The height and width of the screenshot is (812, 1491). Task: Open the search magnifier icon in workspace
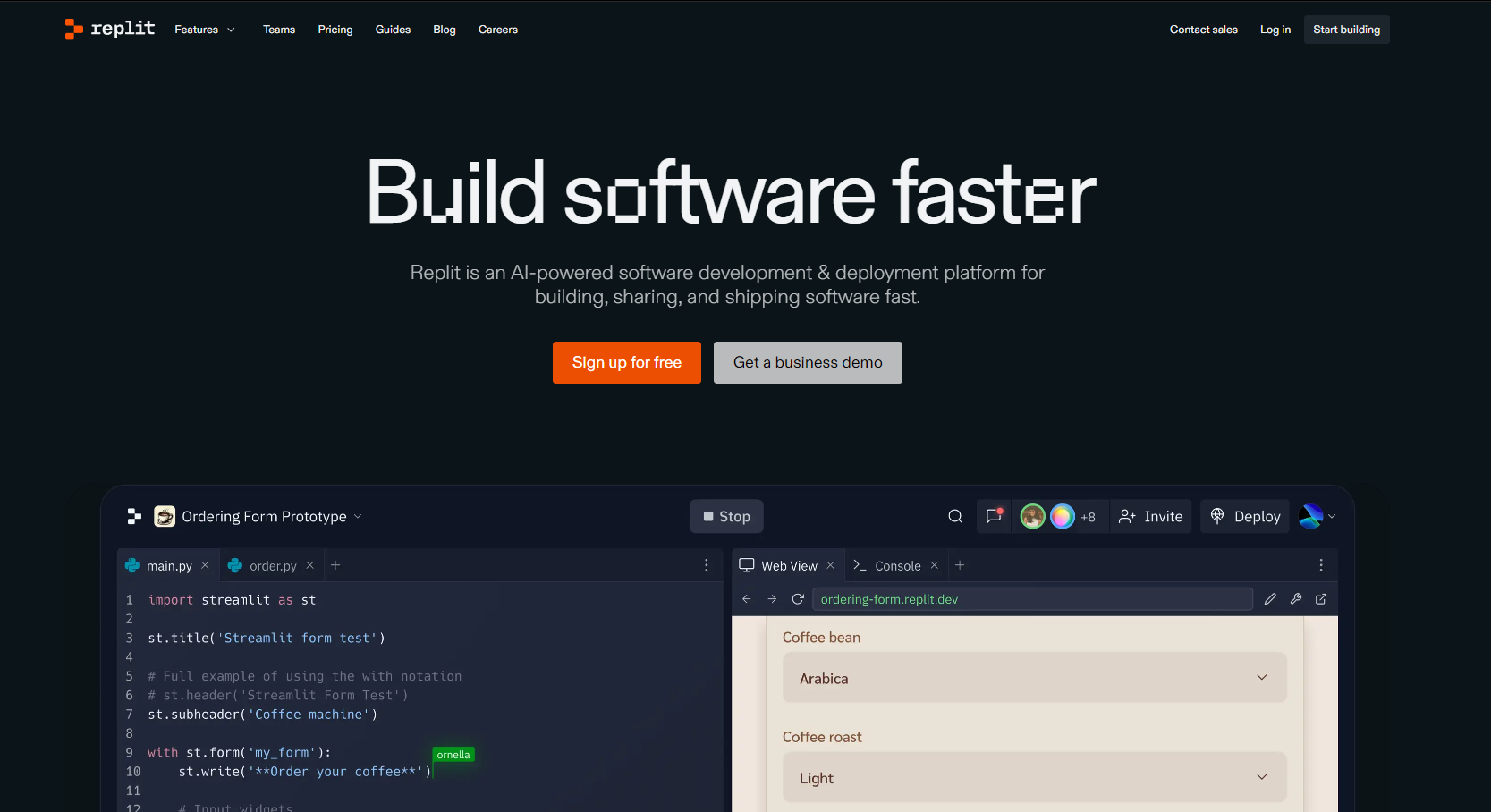[955, 516]
